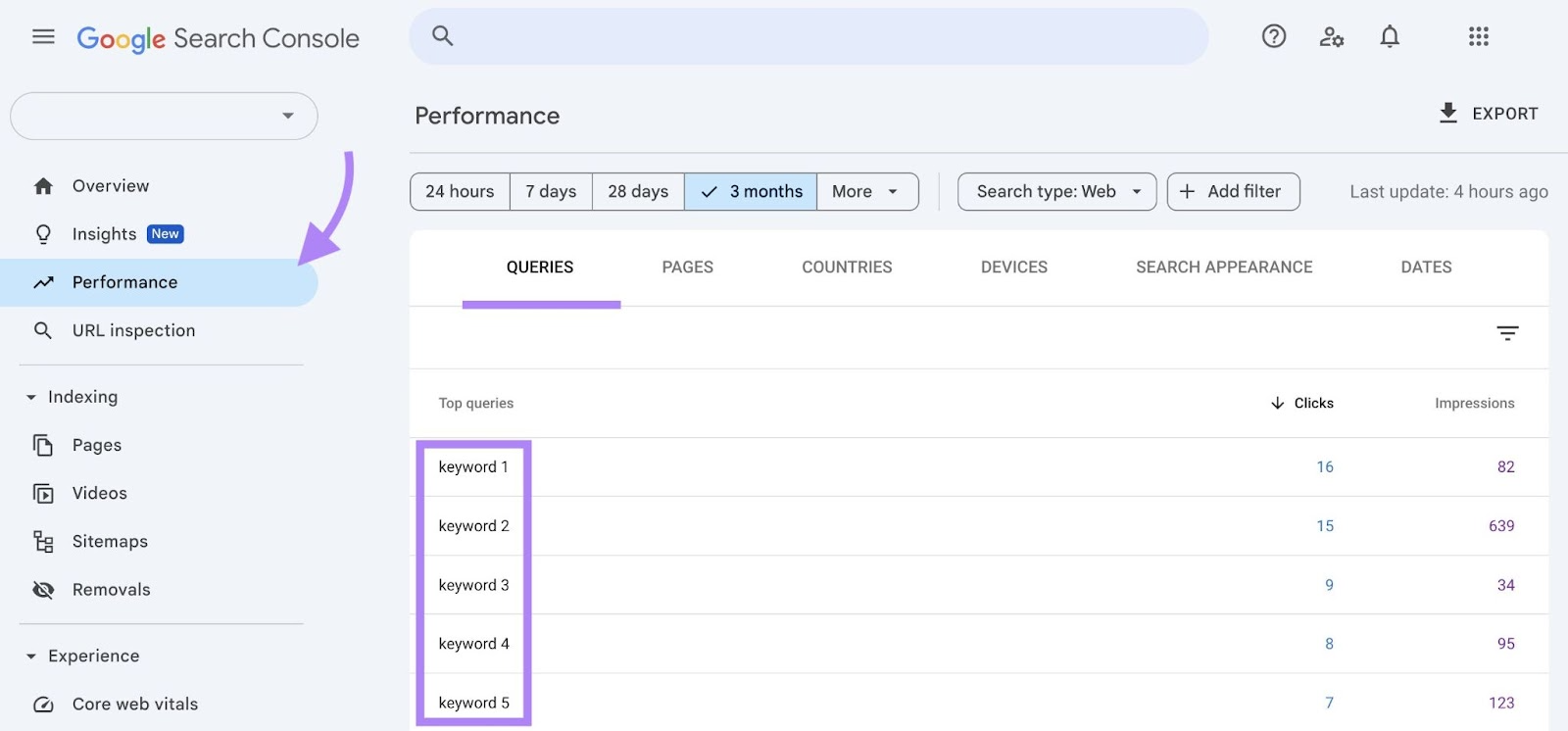Image resolution: width=1568 pixels, height=731 pixels.
Task: Open the main hamburger menu
Action: (43, 37)
